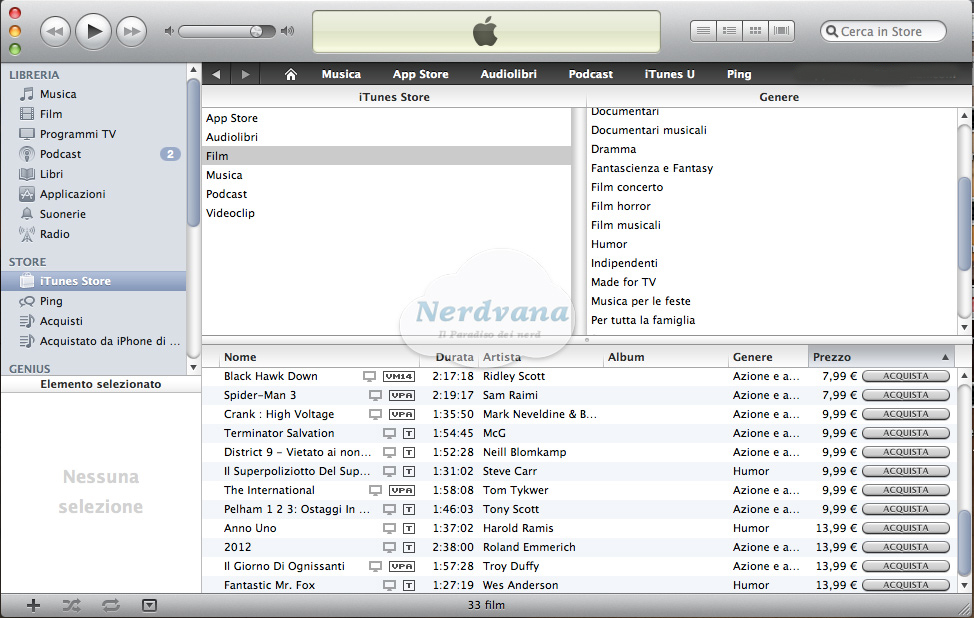This screenshot has width=974, height=618.
Task: Buy Fantastic Mr. Fox with ACQUISTA button
Action: pyautogui.click(x=906, y=585)
